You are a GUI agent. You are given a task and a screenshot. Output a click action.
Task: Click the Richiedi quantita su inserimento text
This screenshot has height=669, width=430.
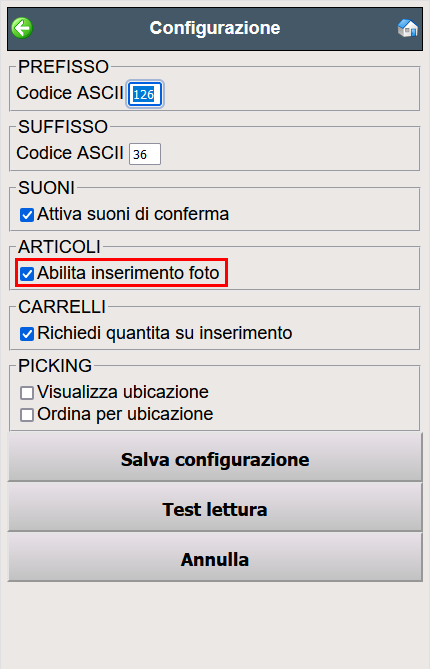pyautogui.click(x=165, y=333)
